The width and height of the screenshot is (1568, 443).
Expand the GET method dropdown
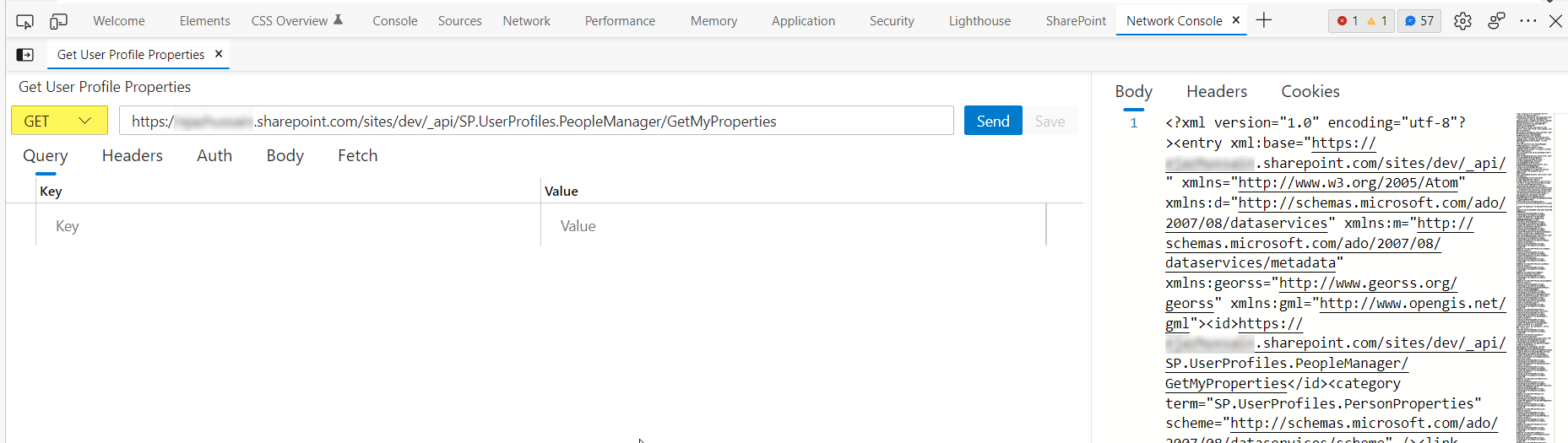tap(59, 121)
